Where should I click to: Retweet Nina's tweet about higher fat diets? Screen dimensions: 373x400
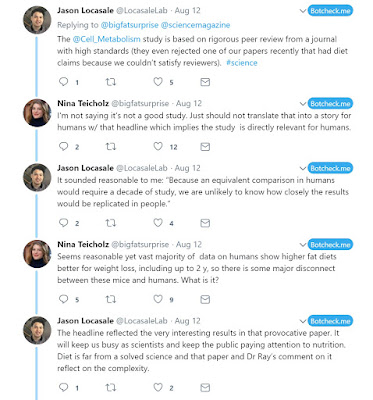pos(111,299)
